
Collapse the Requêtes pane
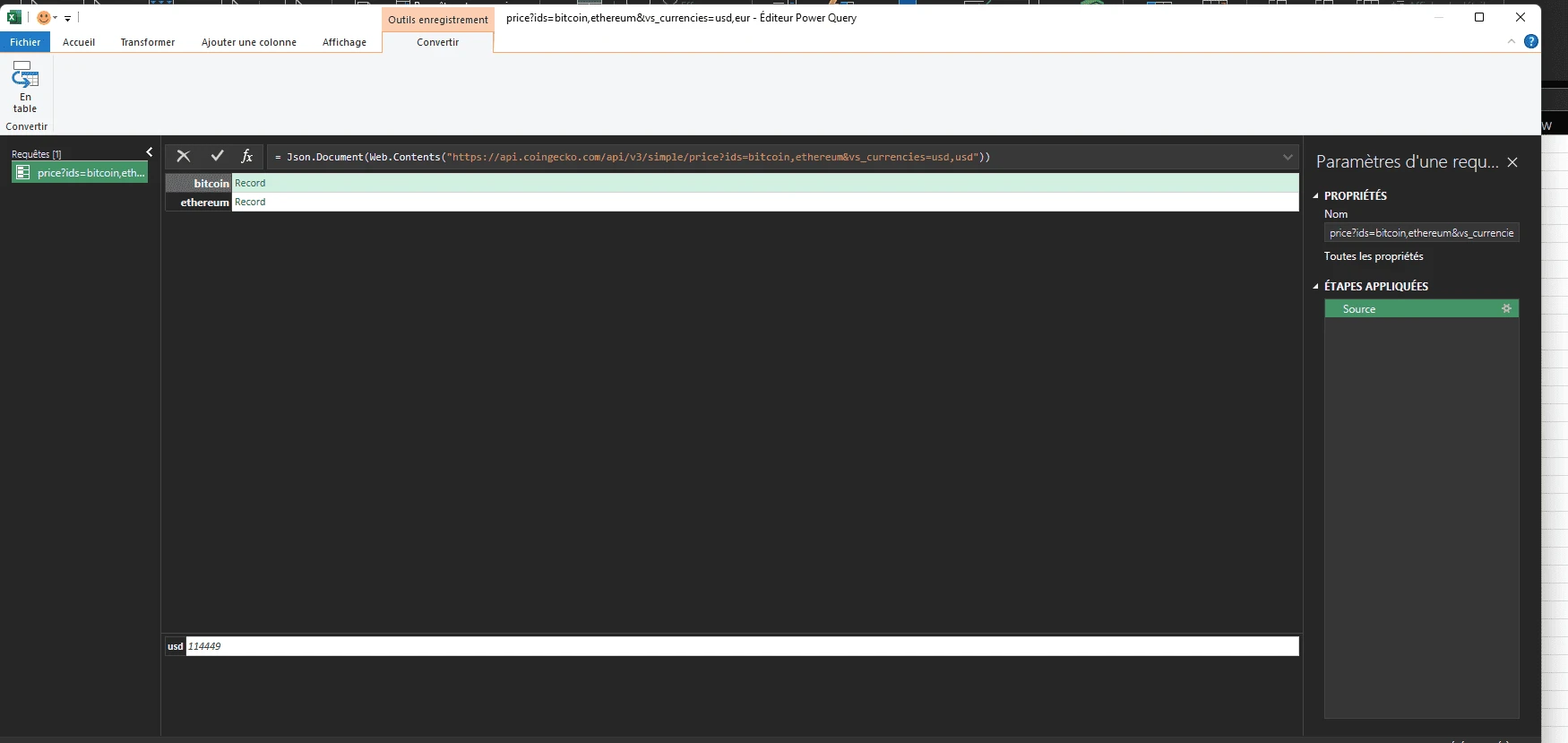pos(149,152)
